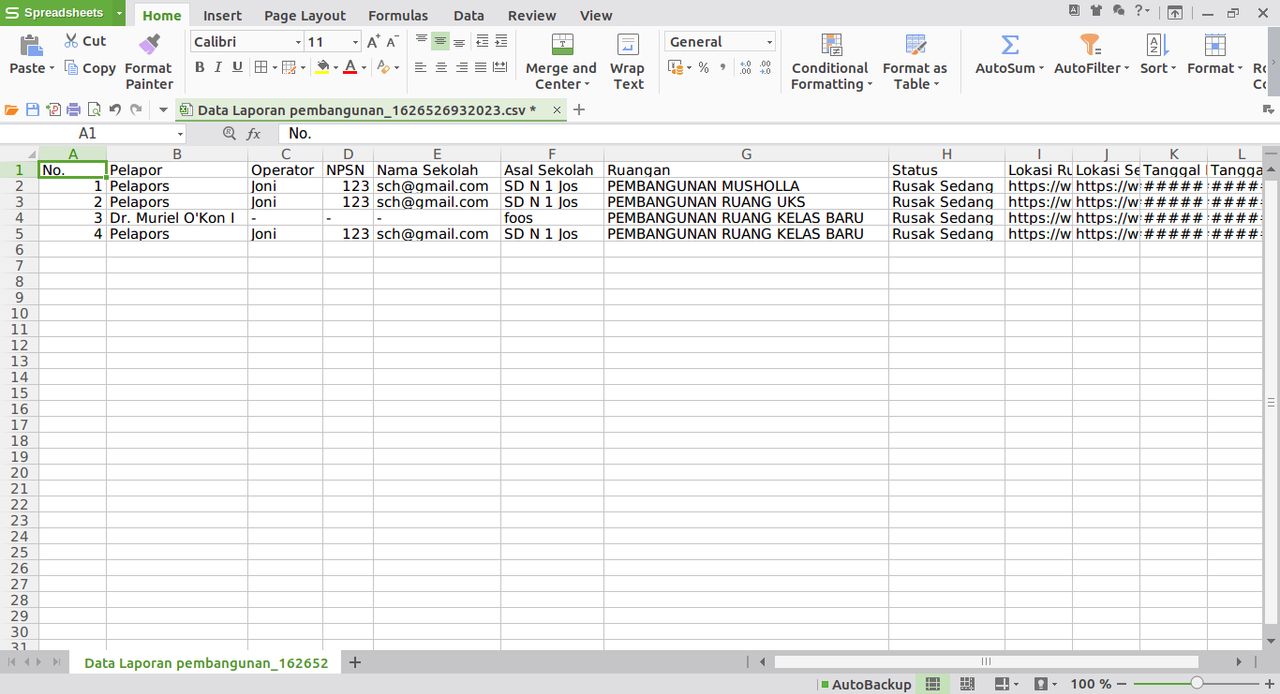Switch to the Review tab
1280x694 pixels.
tap(532, 15)
